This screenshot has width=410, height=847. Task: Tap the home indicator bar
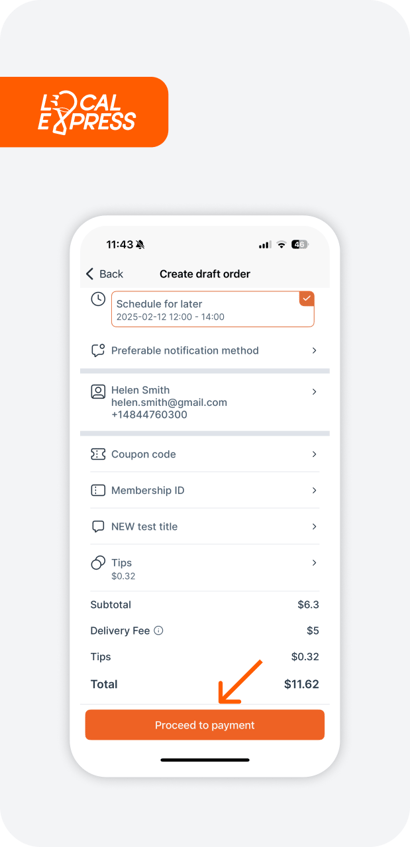tap(205, 760)
